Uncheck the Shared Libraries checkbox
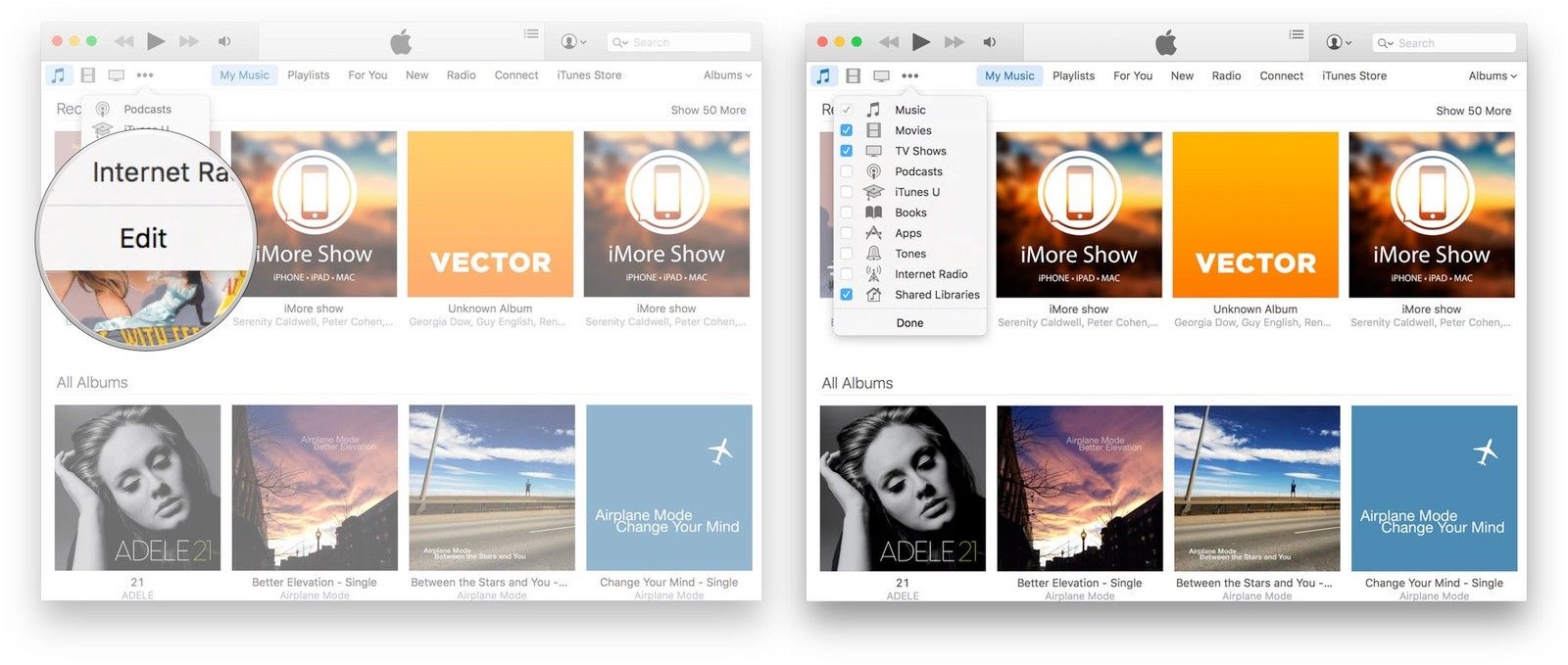This screenshot has width=1568, height=665. coord(847,295)
